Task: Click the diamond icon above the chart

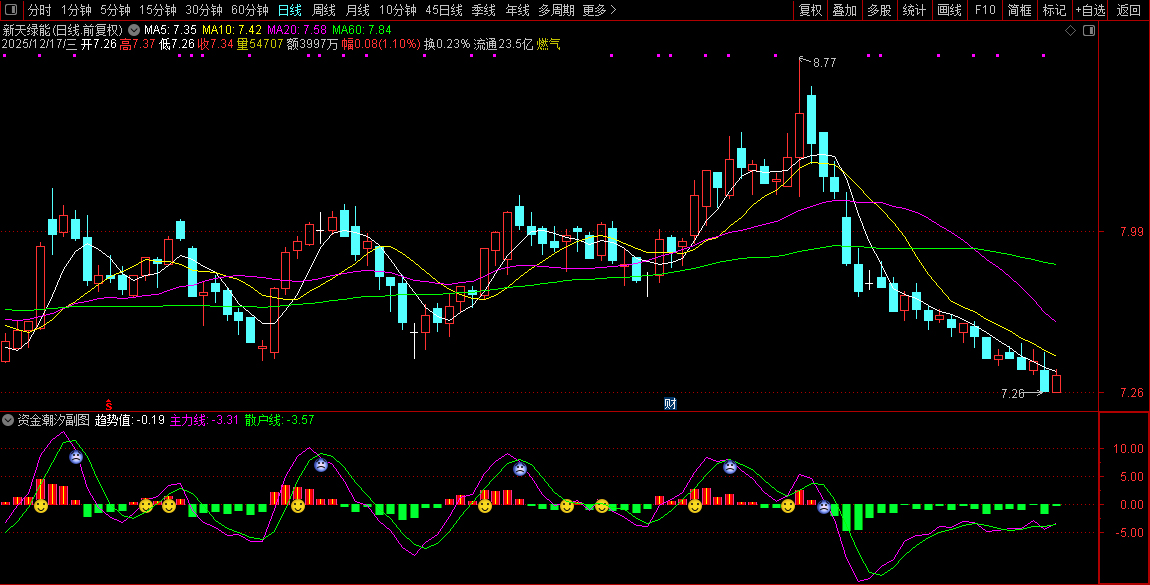Action: [x=1070, y=30]
